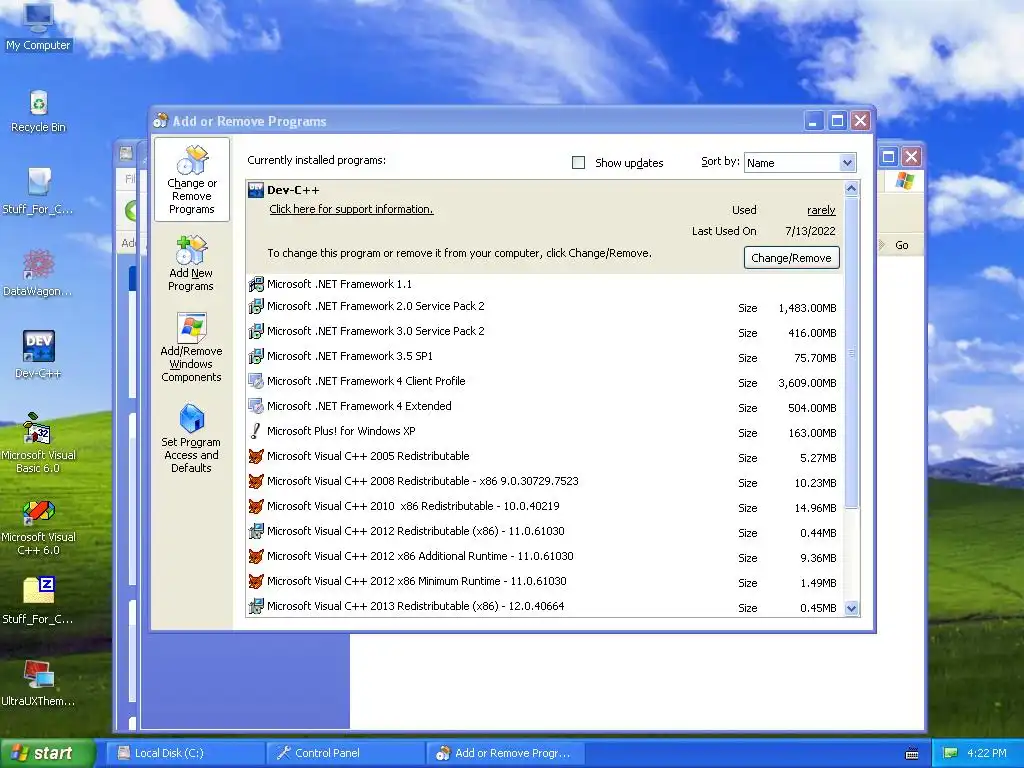Image resolution: width=1024 pixels, height=768 pixels.
Task: Click the 14.96MB size value
Action: 815,508
